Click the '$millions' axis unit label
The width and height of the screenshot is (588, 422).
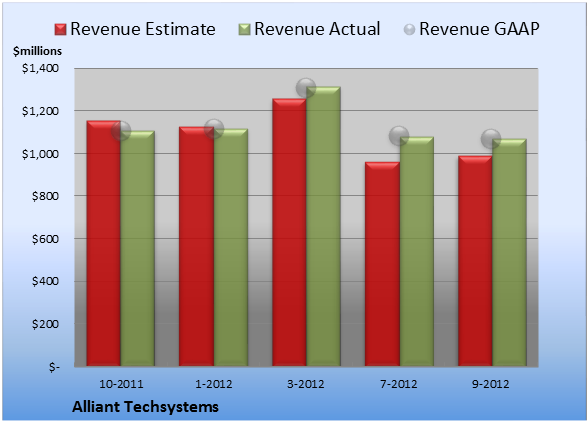(38, 51)
